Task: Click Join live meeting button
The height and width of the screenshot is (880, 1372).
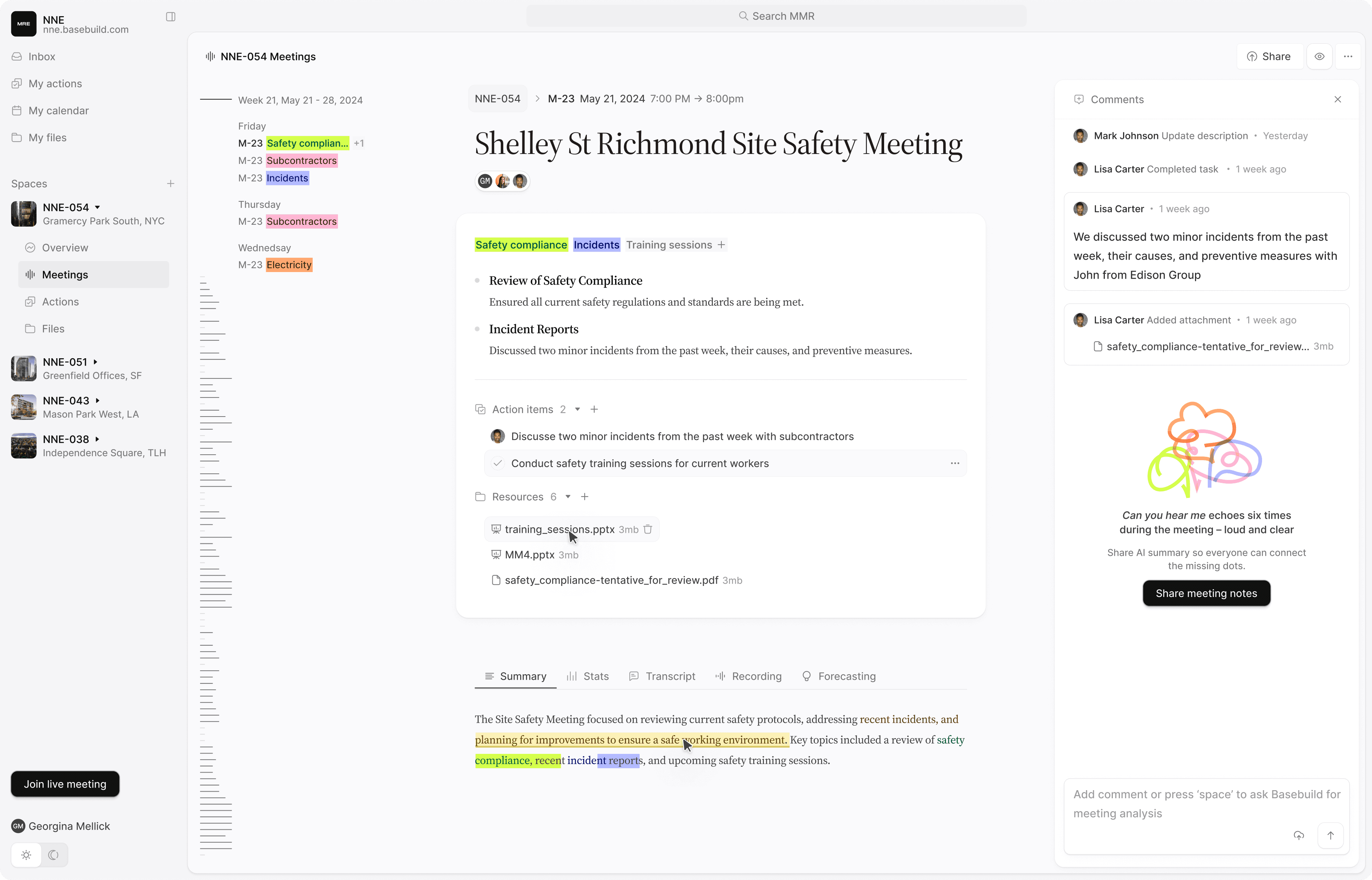Action: [65, 784]
